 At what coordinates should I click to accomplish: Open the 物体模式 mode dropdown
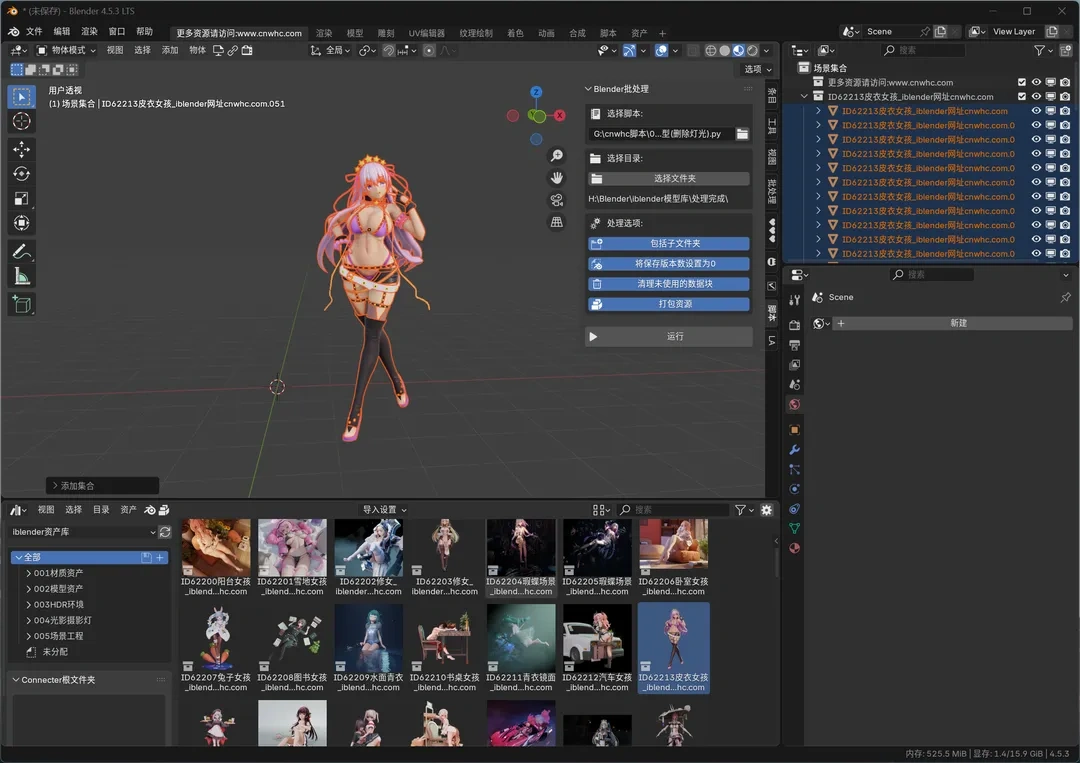coord(67,50)
